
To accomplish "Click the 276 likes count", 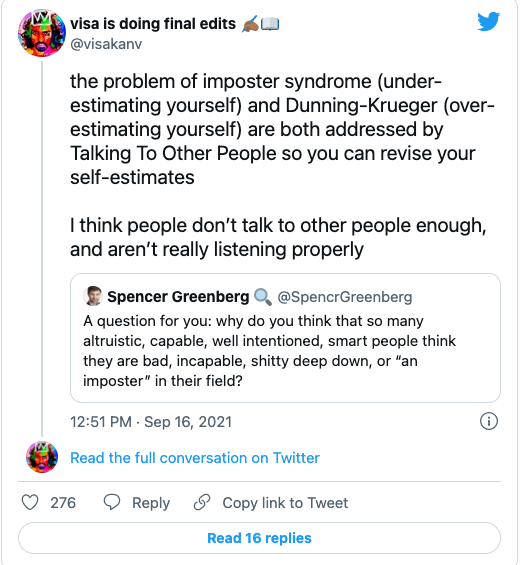I will point(63,503).
